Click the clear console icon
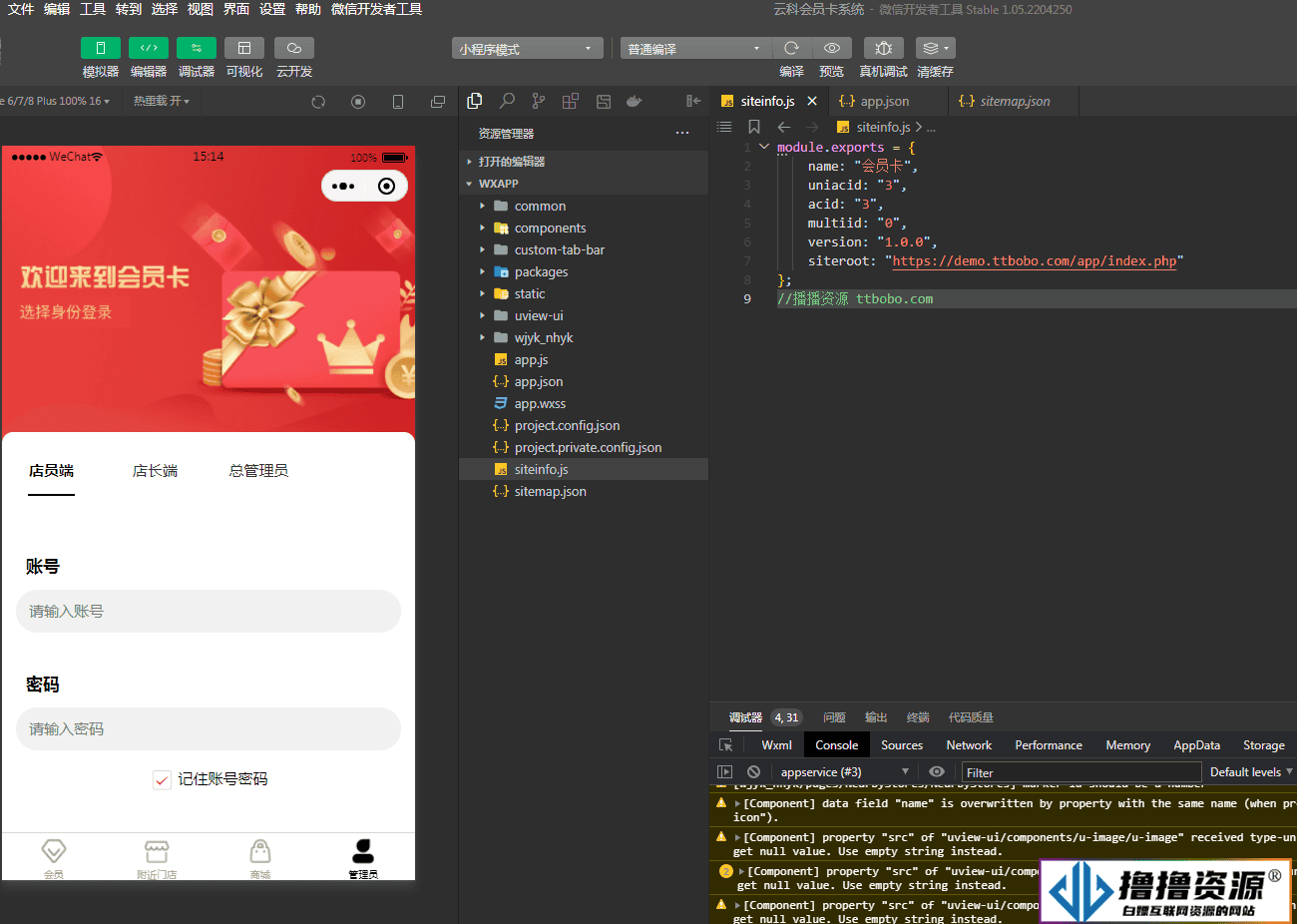 [754, 771]
